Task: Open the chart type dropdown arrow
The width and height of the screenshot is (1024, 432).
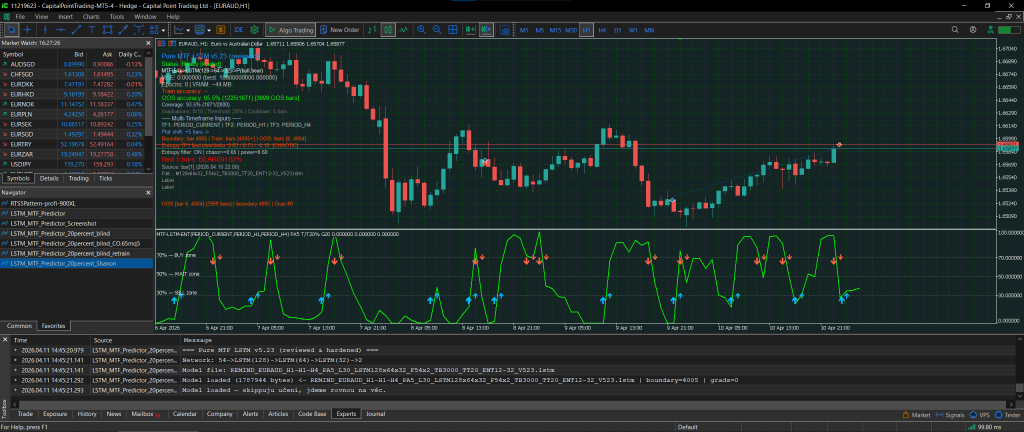Action: click(x=188, y=30)
